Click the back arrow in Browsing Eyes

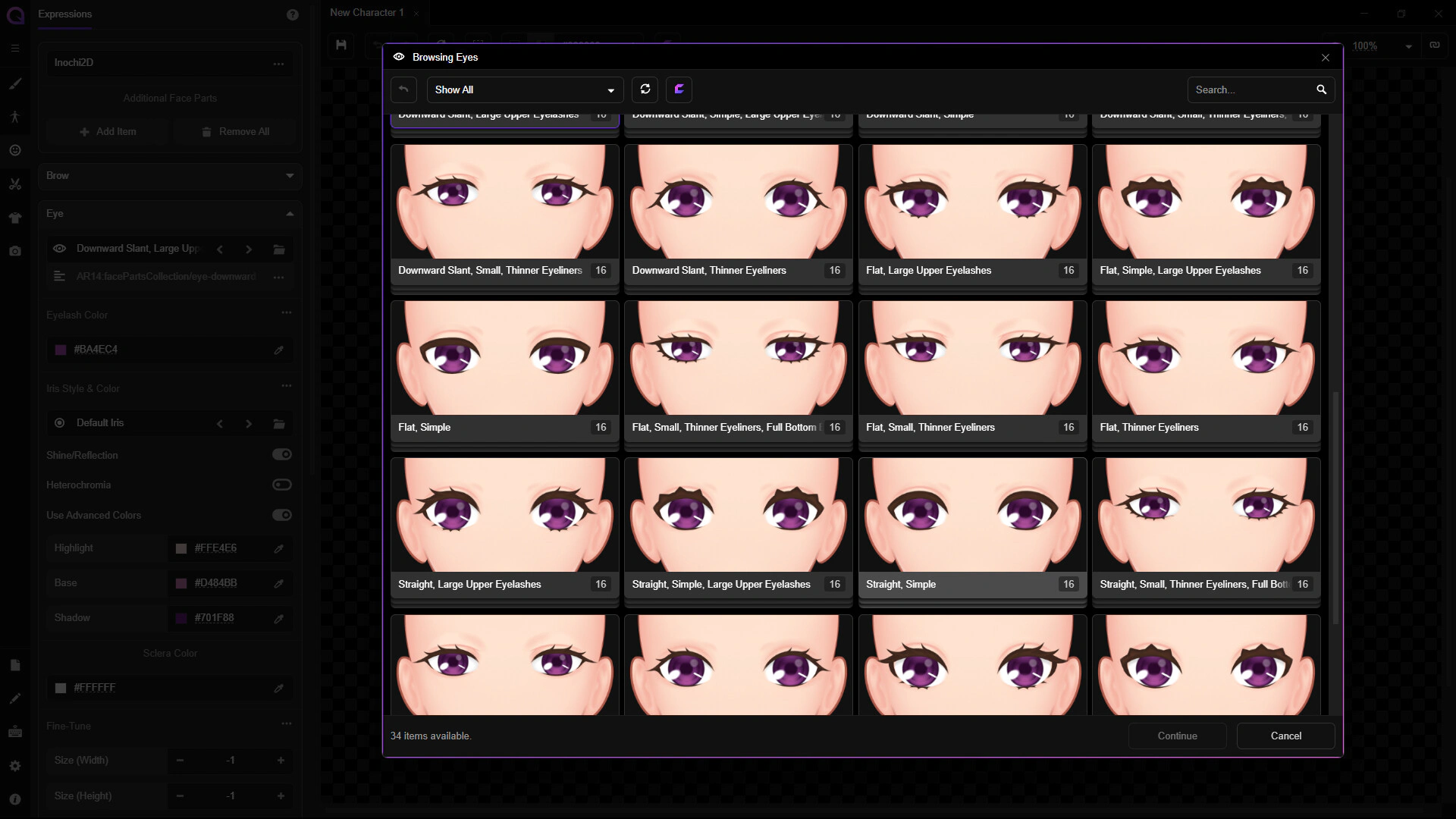click(403, 89)
